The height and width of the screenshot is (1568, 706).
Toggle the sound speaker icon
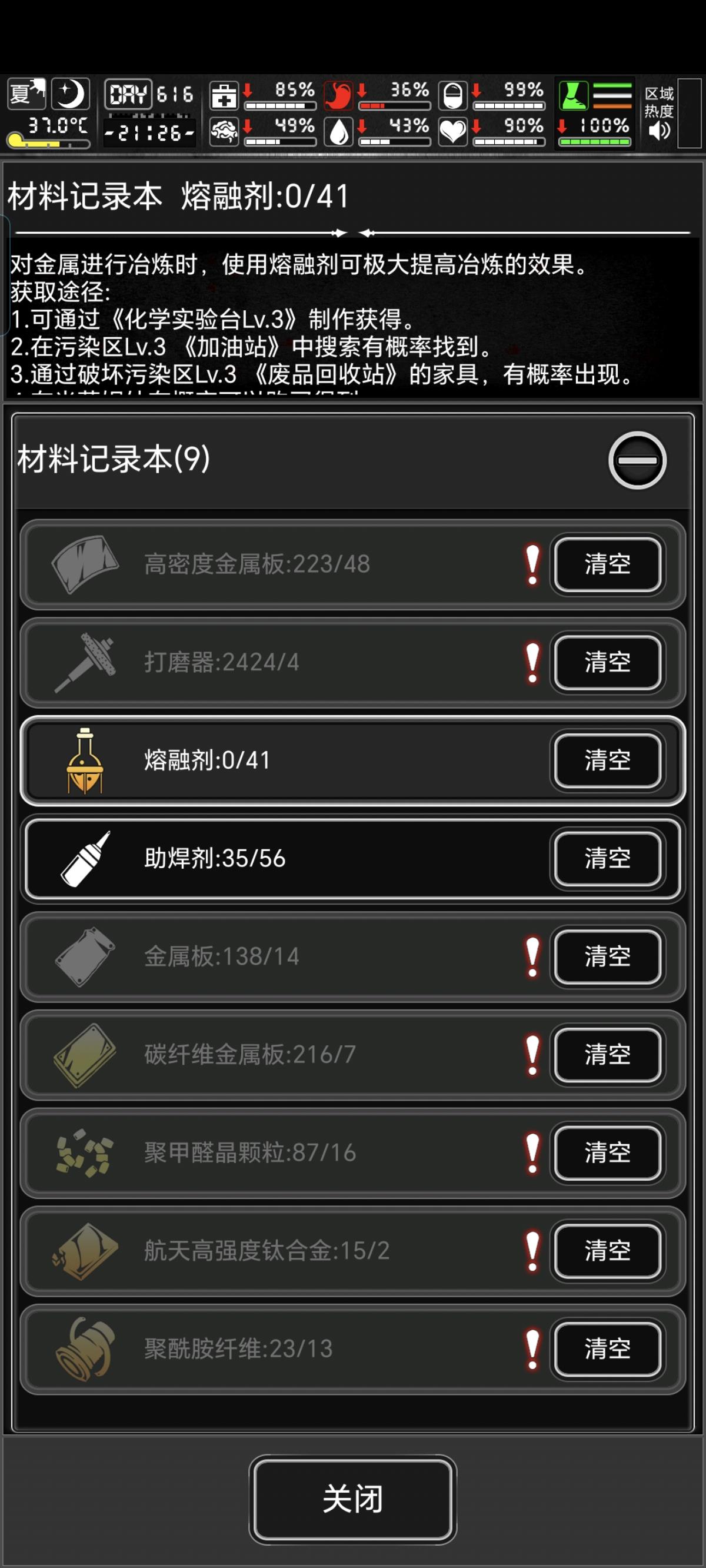click(660, 131)
